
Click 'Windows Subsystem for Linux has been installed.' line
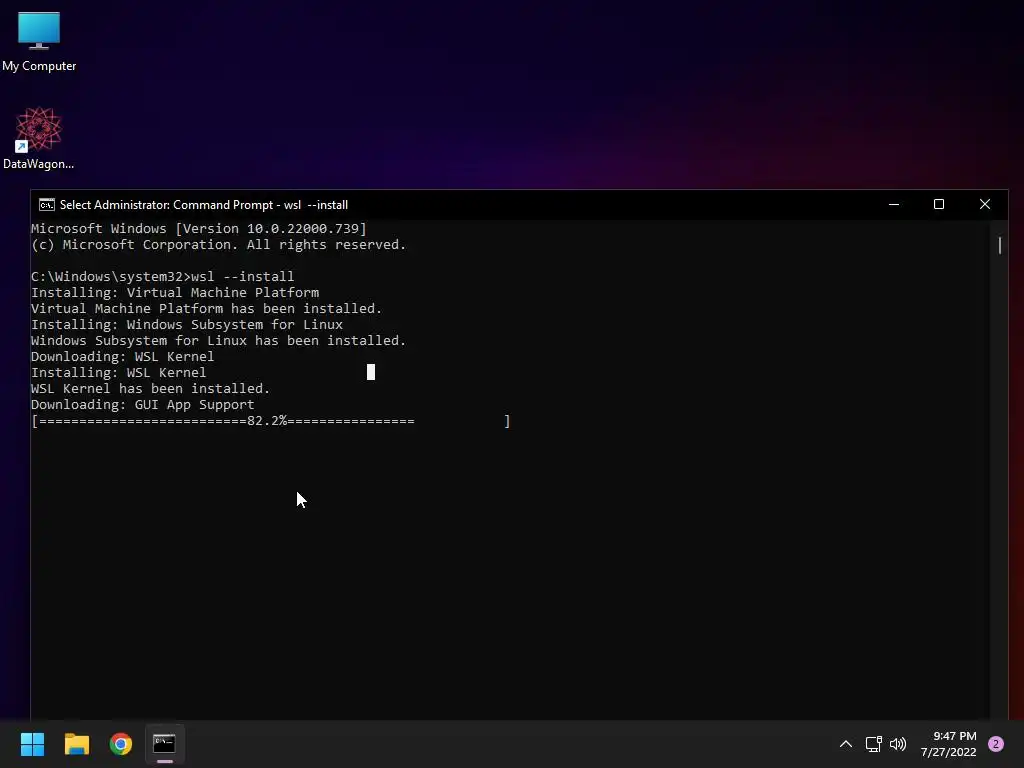tap(218, 341)
